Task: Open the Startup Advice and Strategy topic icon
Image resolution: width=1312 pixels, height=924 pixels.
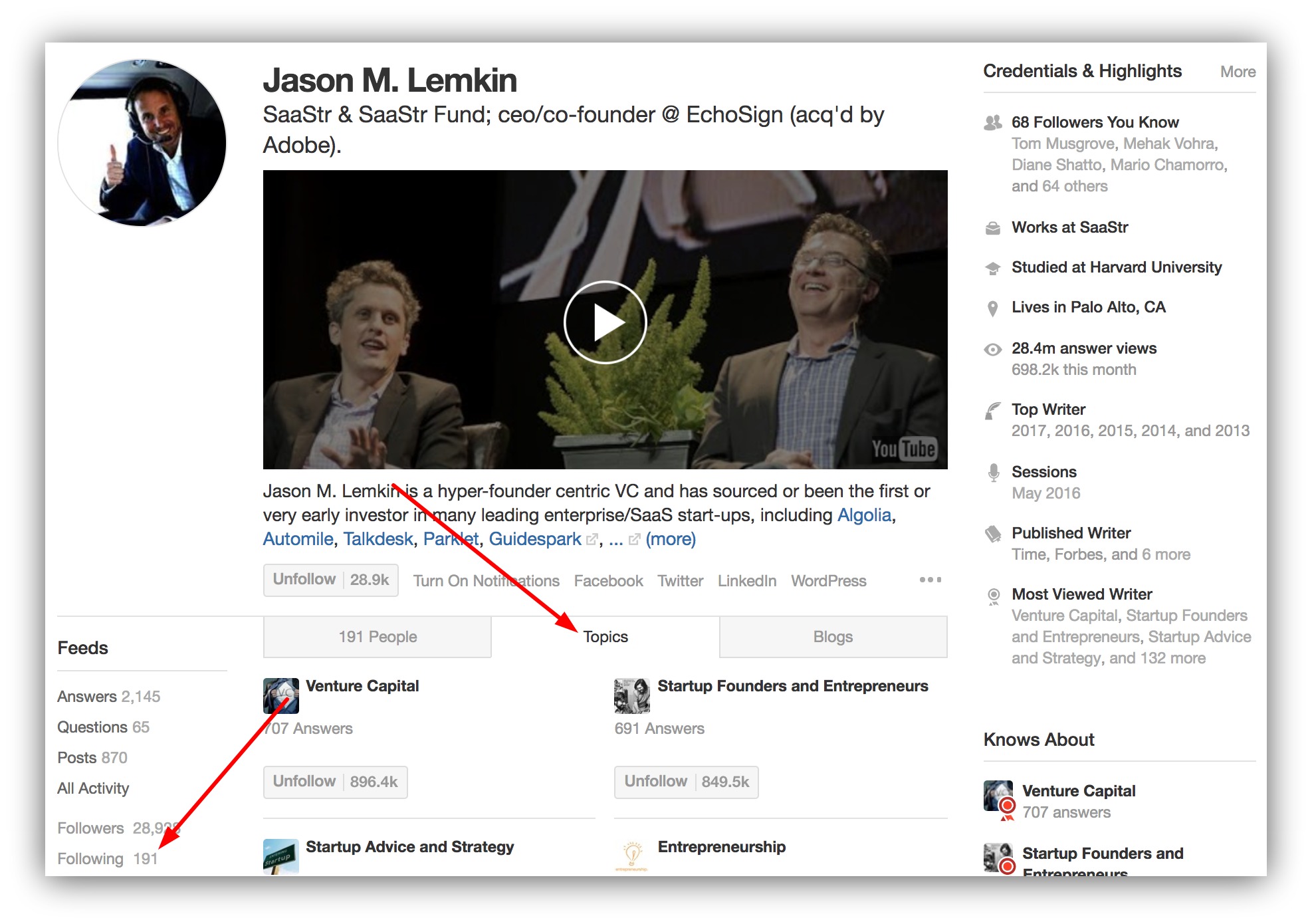Action: coord(281,856)
